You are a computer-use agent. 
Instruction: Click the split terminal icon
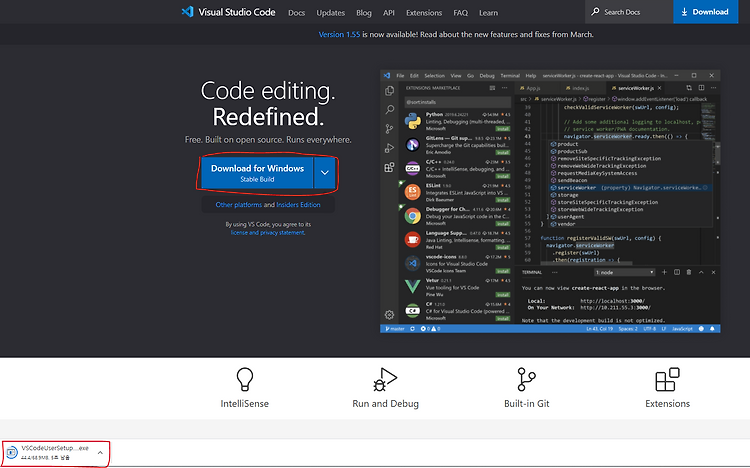(x=676, y=272)
